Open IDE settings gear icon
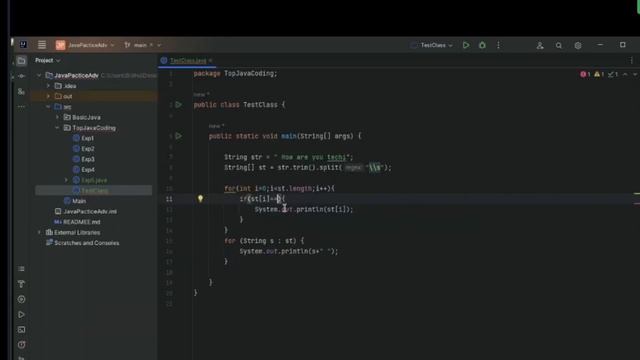Viewport: 640px width, 360px height. point(578,46)
